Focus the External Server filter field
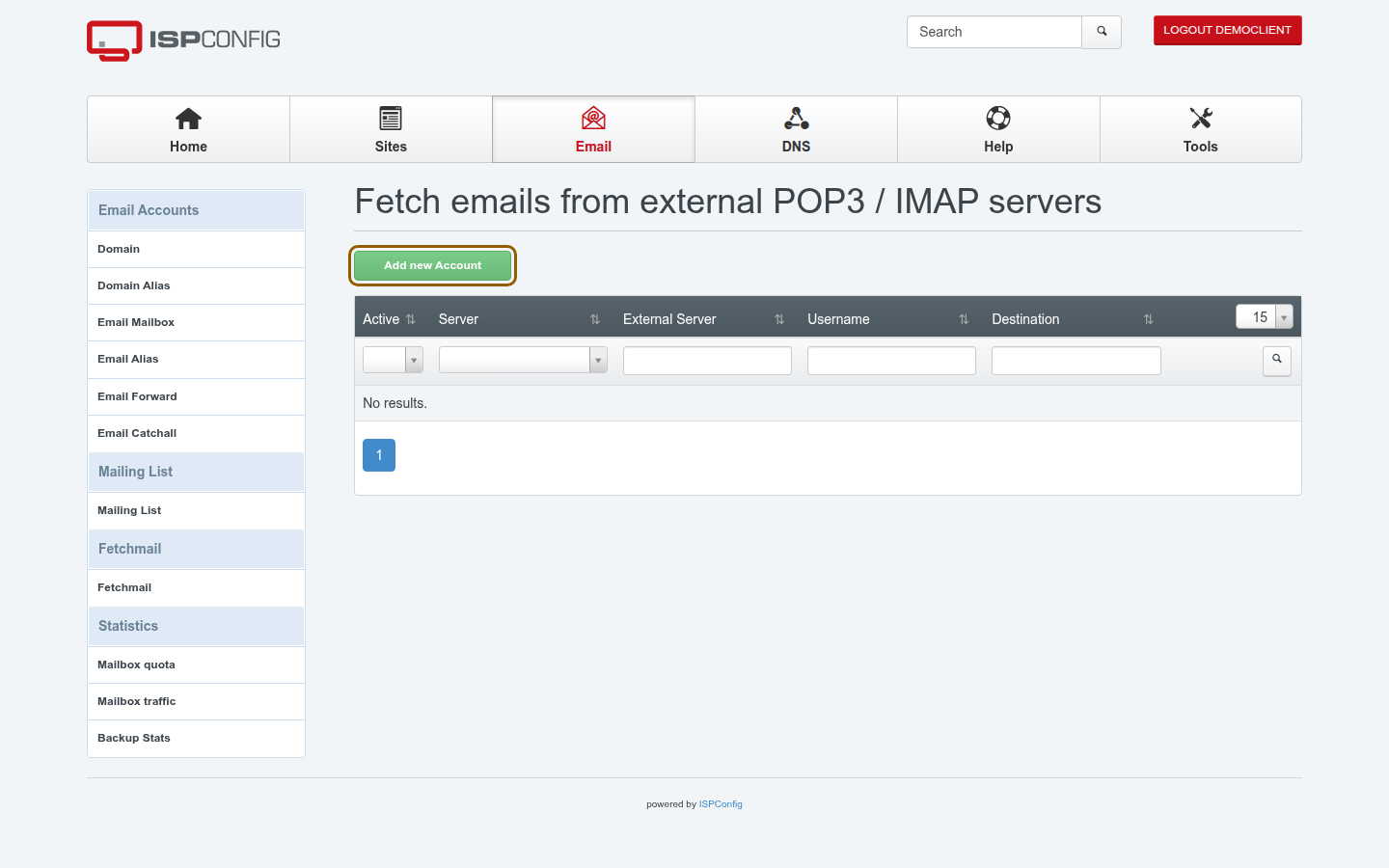Viewport: 1389px width, 868px height. (x=707, y=361)
